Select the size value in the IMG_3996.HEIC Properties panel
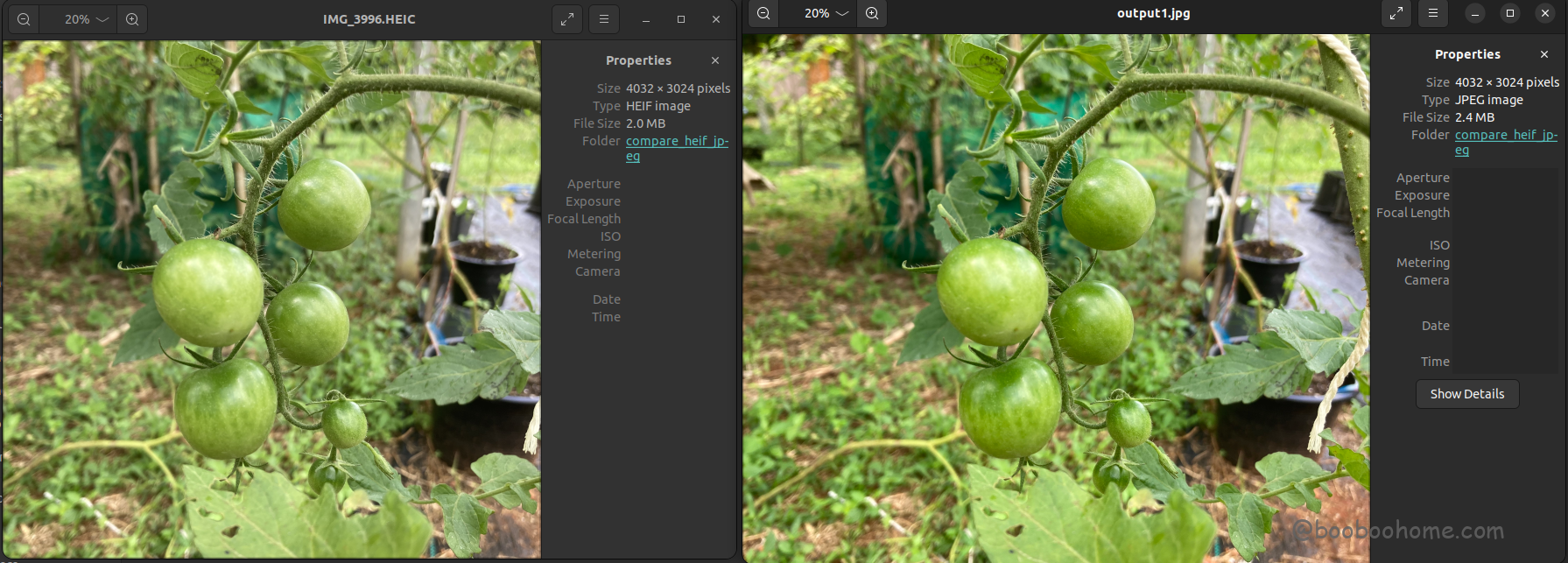Viewport: 1568px width, 563px height. (678, 88)
